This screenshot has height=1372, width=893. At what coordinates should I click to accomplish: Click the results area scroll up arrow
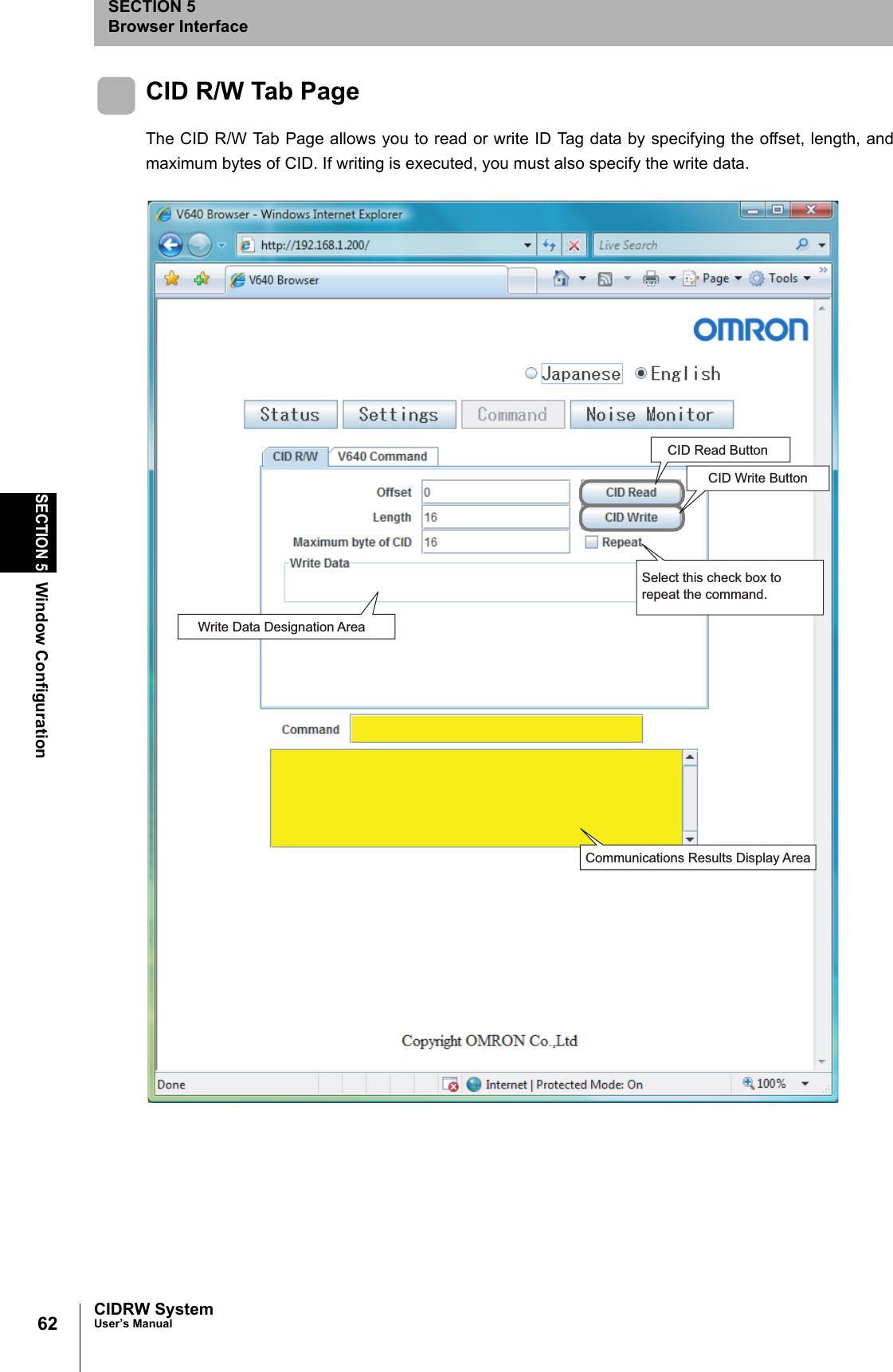(690, 757)
